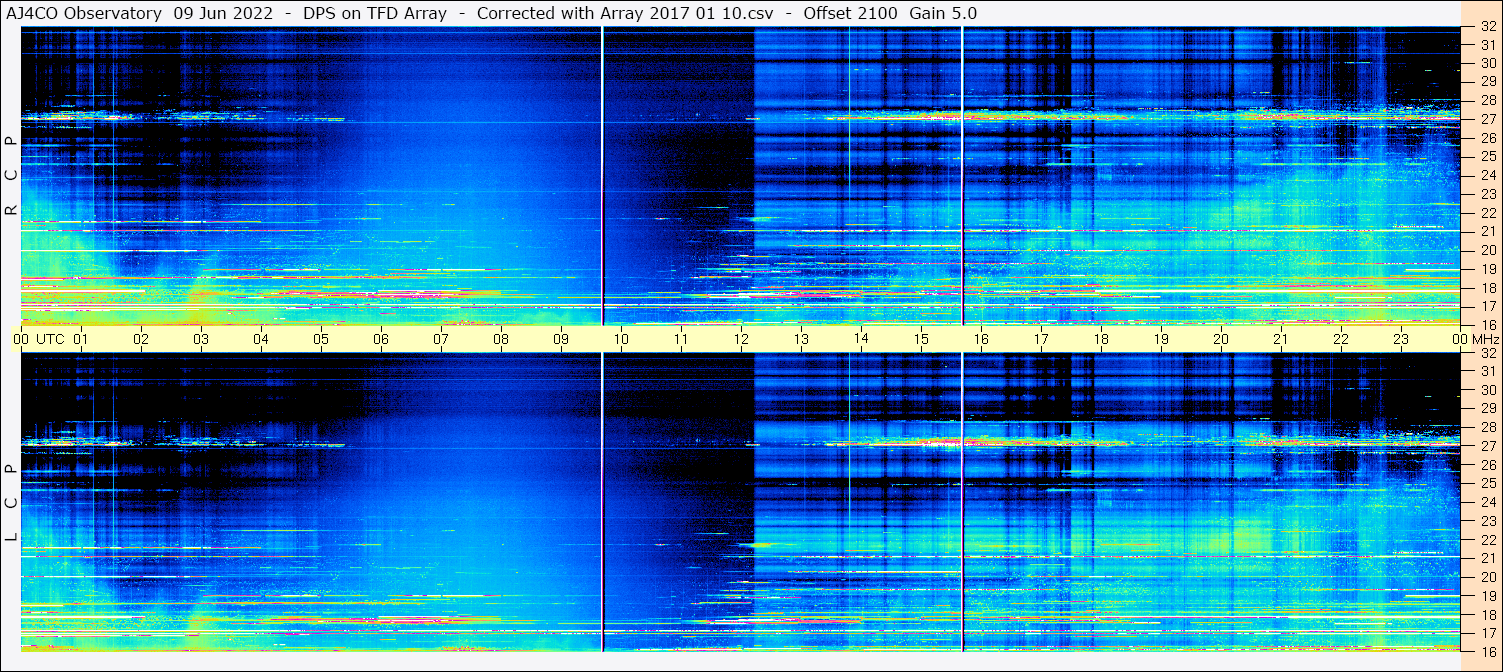Screen dimensions: 1503x672
Task: Click the 32 MHz label of LCP panel
Action: click(x=1487, y=353)
